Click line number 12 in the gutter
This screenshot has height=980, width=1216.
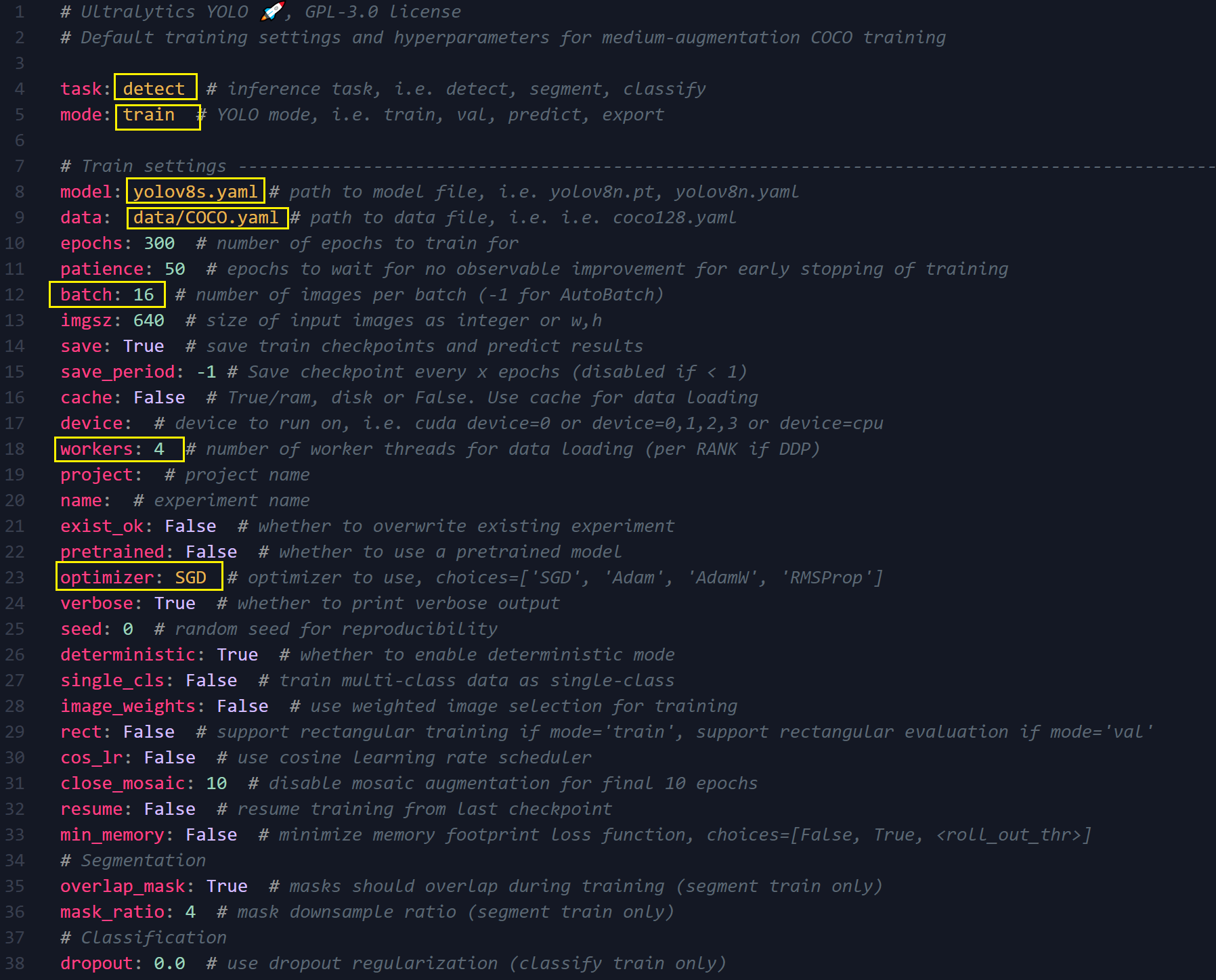pos(15,294)
